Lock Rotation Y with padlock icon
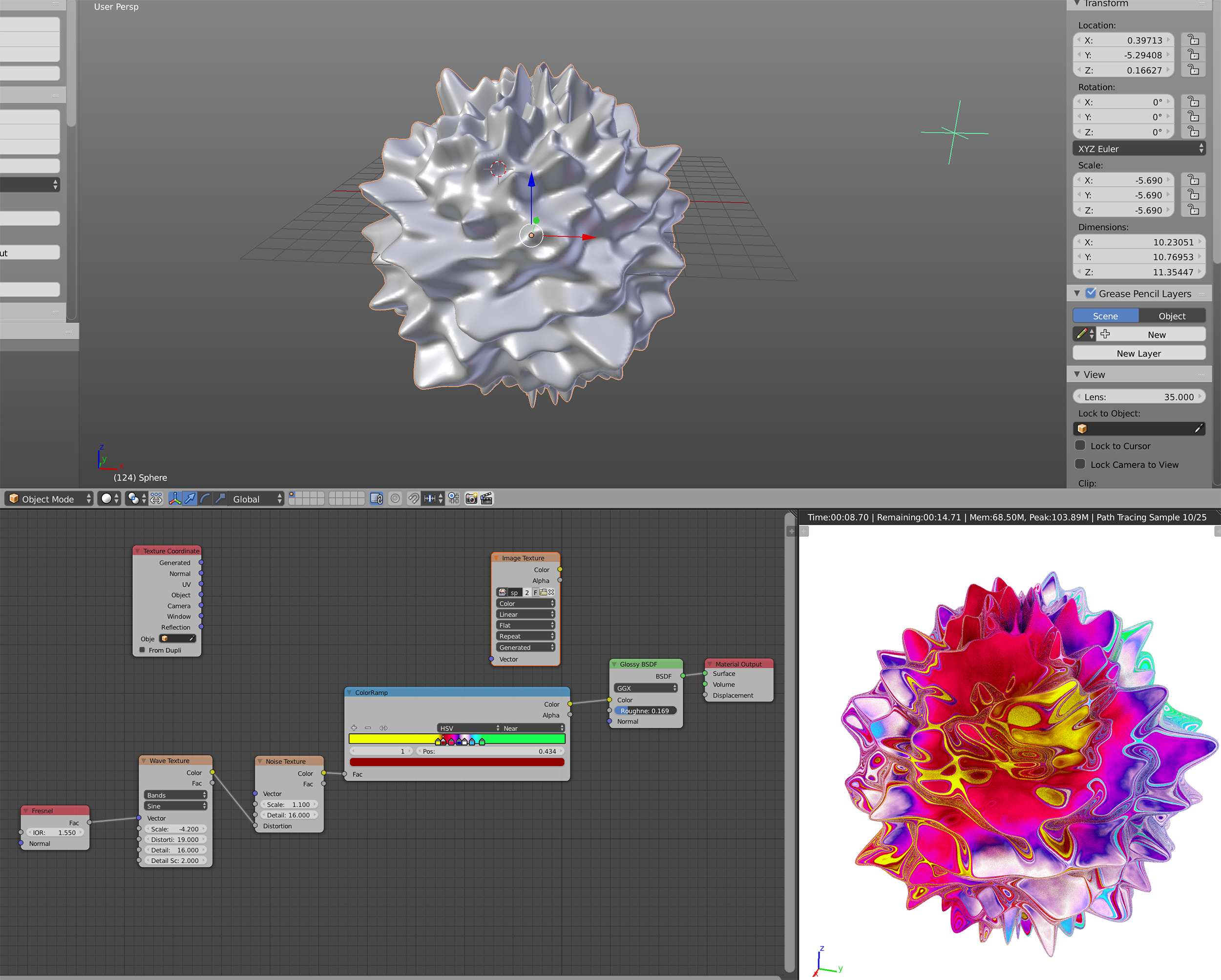 point(1193,117)
